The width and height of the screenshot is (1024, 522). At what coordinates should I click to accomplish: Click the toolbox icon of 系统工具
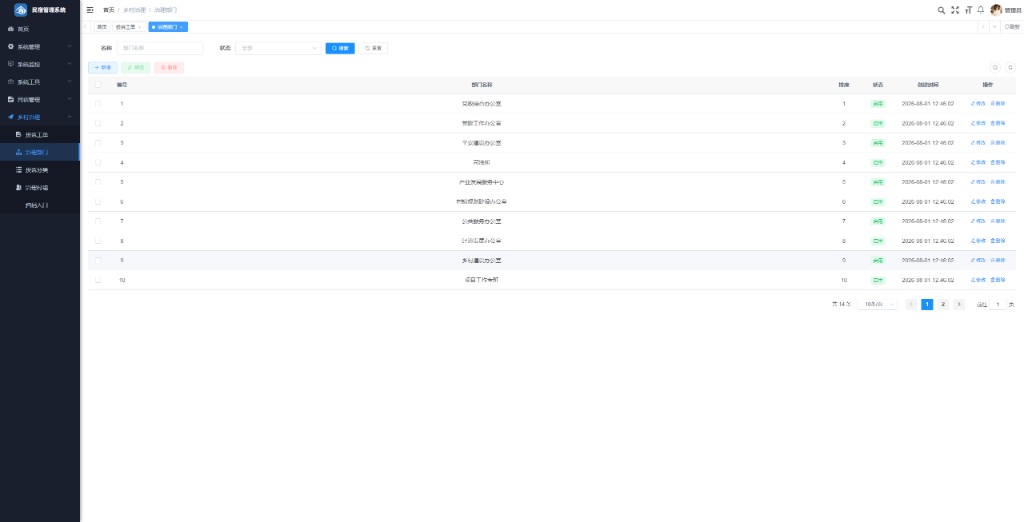(x=10, y=82)
